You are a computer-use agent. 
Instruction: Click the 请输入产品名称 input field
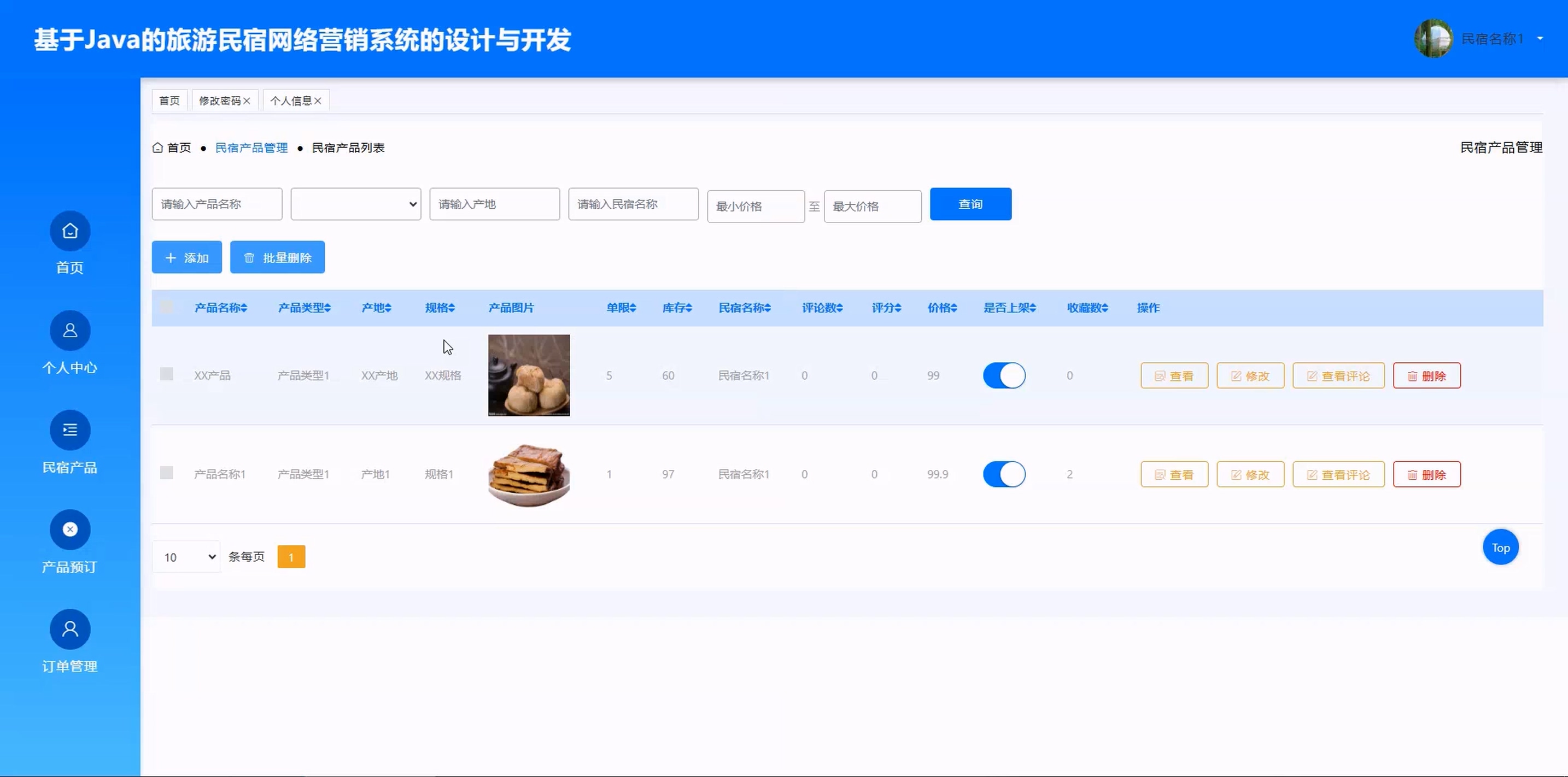[x=217, y=204]
